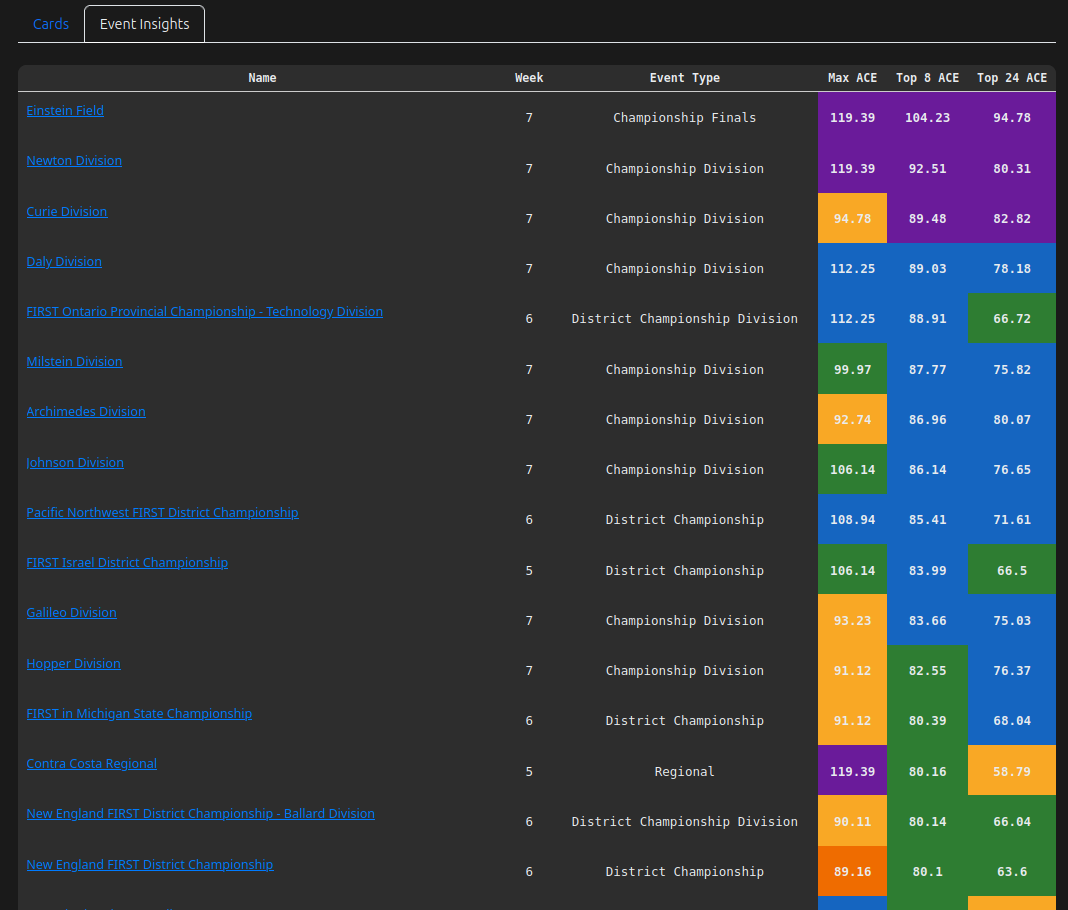1068x910 pixels.
Task: Open New England Championship Ballard Division link
Action: 200,813
